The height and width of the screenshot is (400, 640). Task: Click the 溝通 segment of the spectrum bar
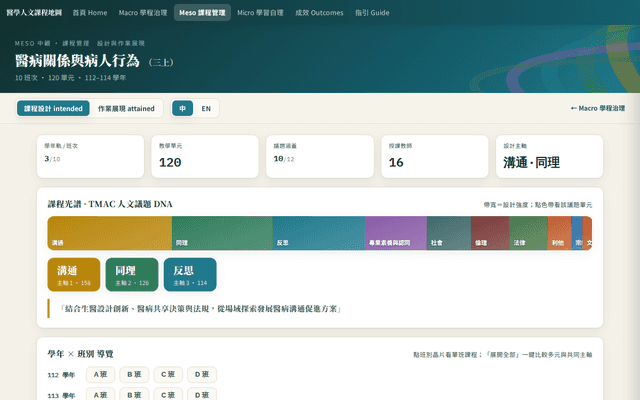[110, 233]
